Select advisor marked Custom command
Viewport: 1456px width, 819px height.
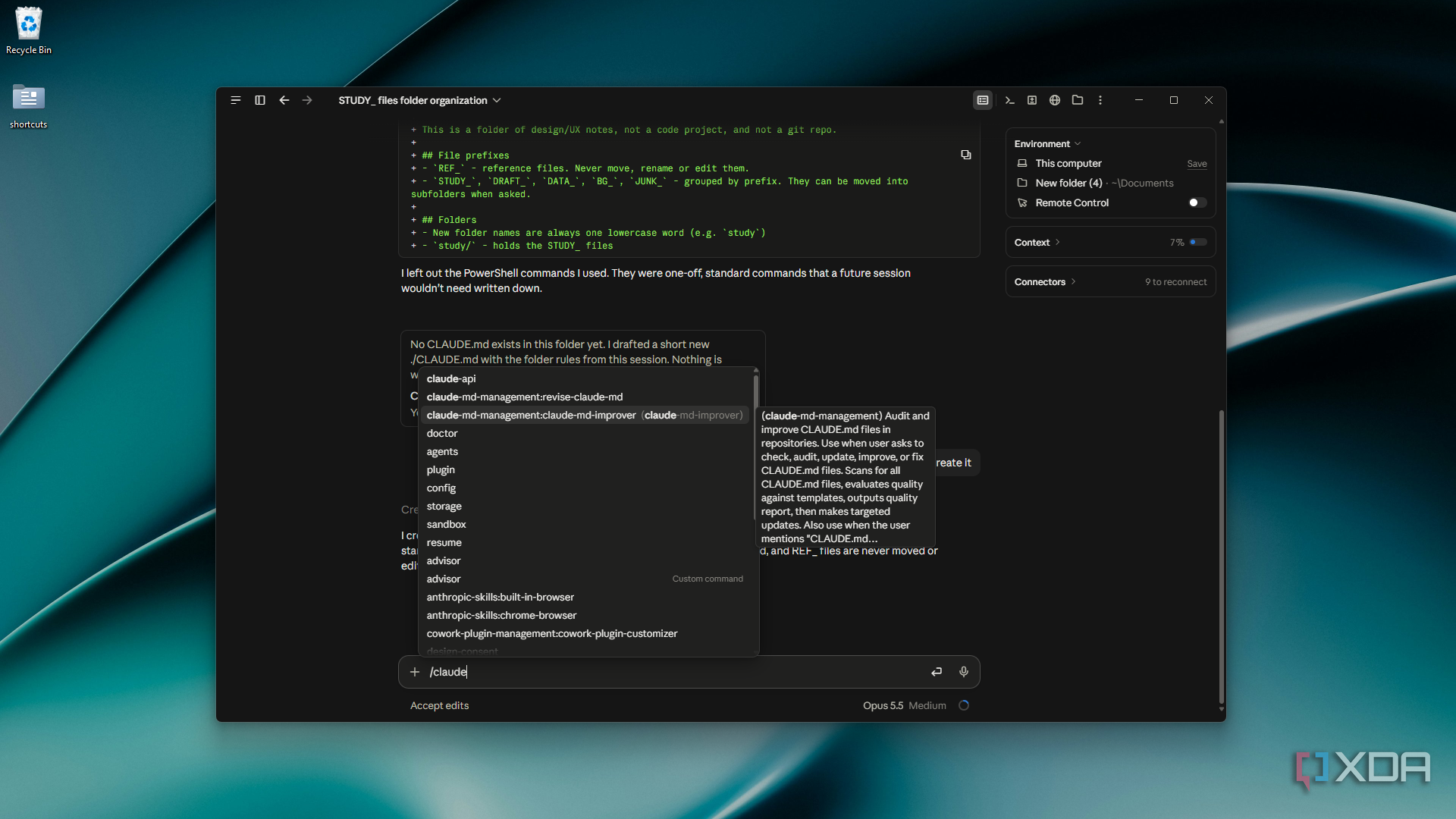(585, 579)
